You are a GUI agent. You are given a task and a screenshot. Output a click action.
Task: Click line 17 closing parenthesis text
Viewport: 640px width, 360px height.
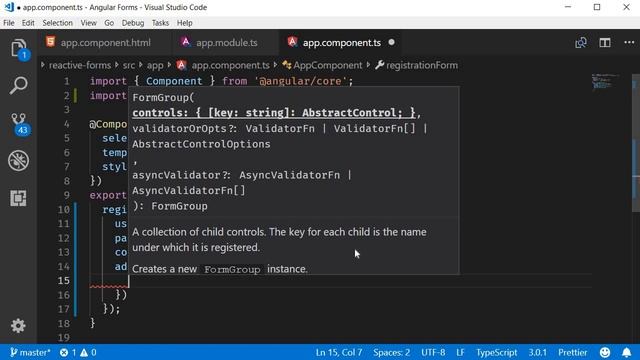pyautogui.click(x=111, y=309)
